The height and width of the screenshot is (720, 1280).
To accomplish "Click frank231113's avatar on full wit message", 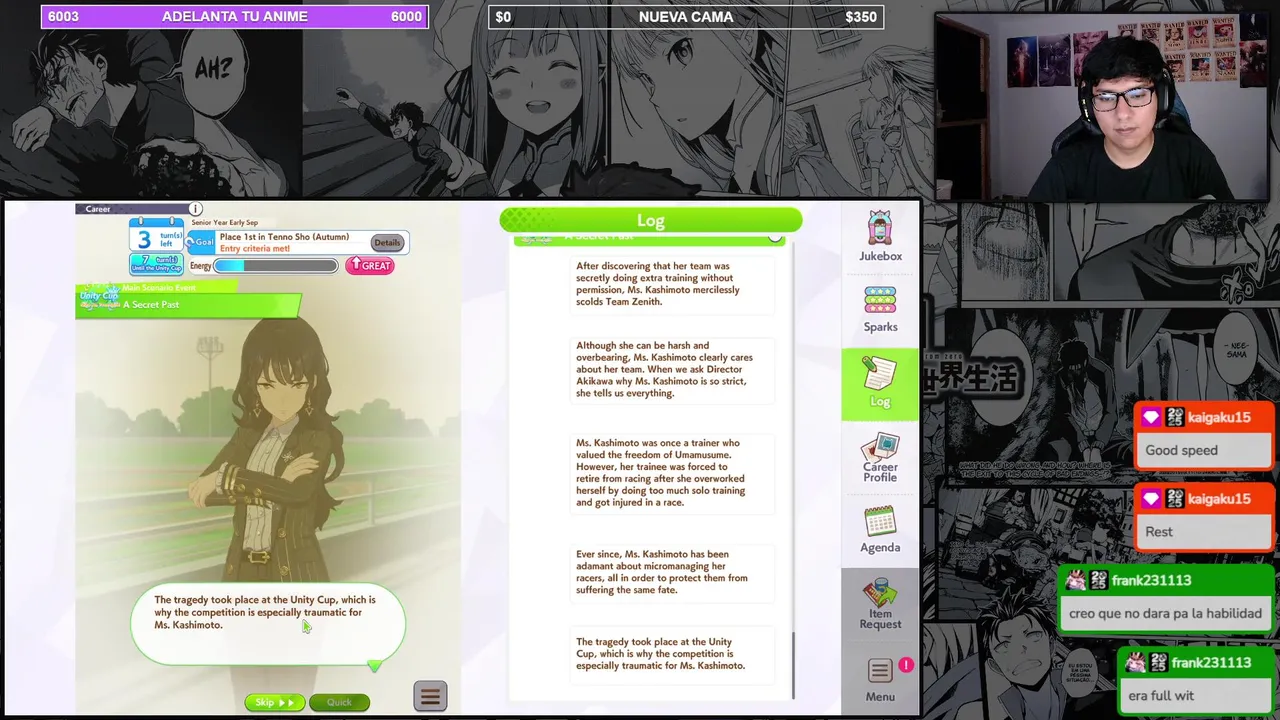I will (x=1135, y=662).
